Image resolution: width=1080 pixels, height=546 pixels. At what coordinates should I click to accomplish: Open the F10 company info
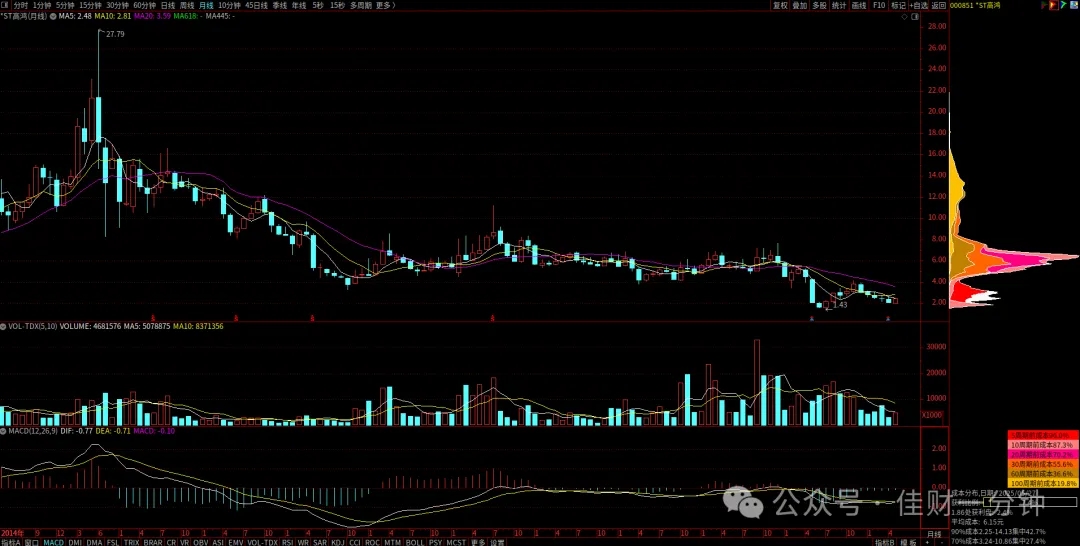point(879,6)
